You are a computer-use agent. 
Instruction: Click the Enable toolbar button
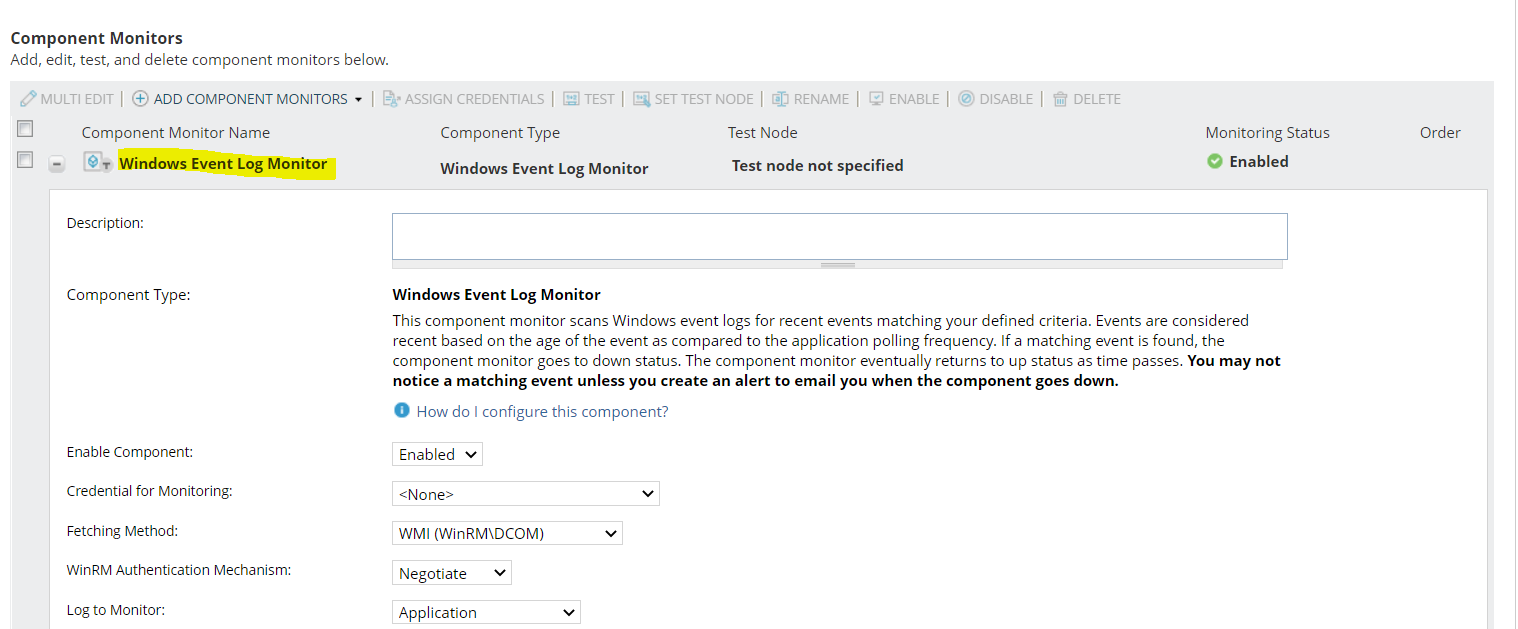(904, 99)
